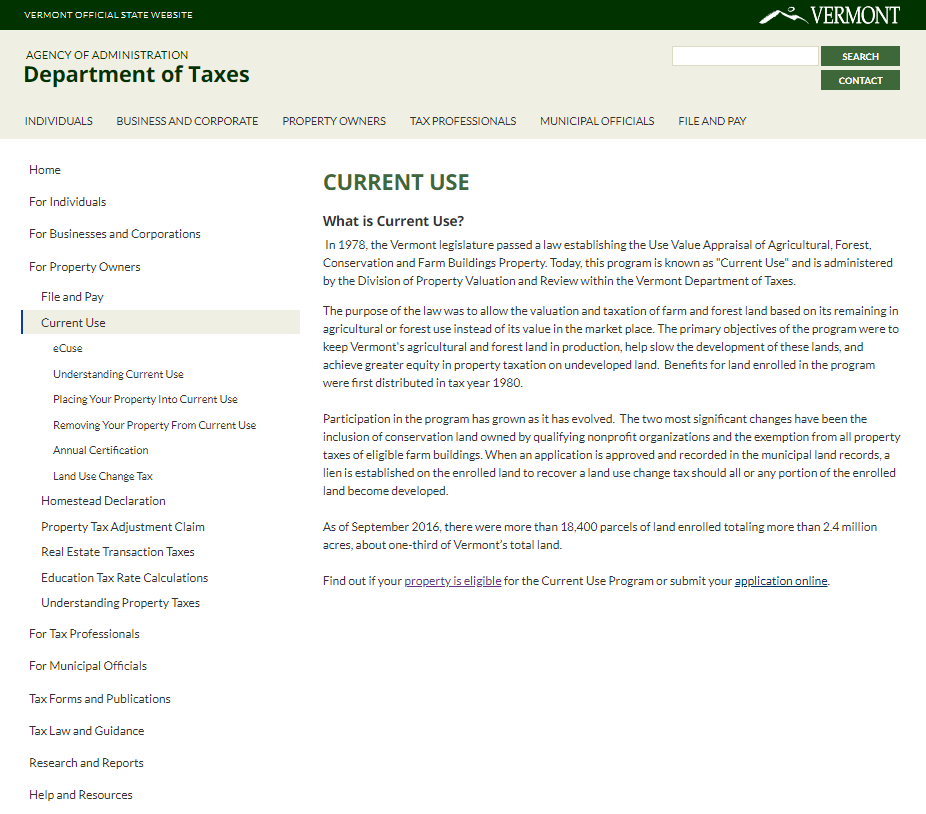Open the Department of Taxes homepage title
The width and height of the screenshot is (926, 814).
click(136, 74)
